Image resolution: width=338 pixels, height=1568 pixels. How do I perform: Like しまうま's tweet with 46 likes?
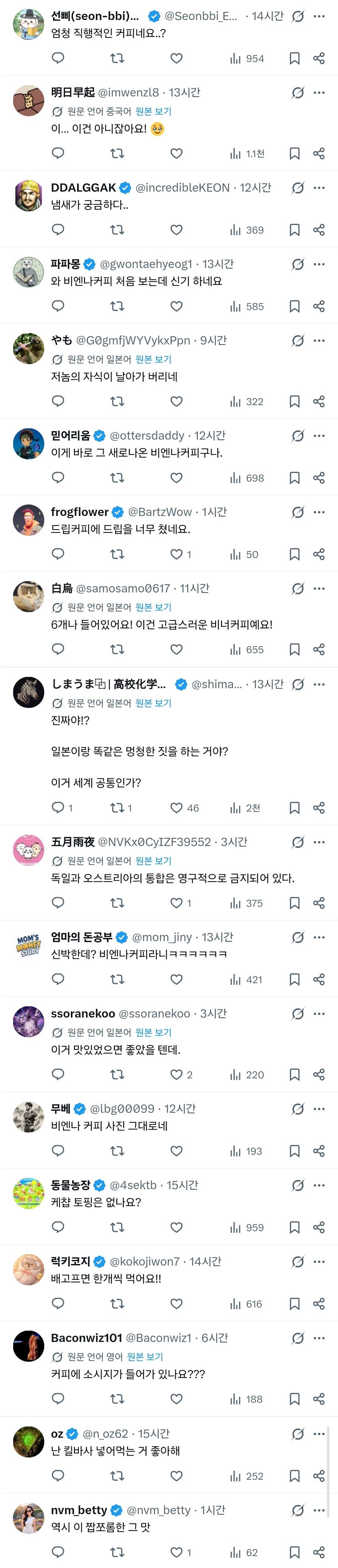pos(176,808)
